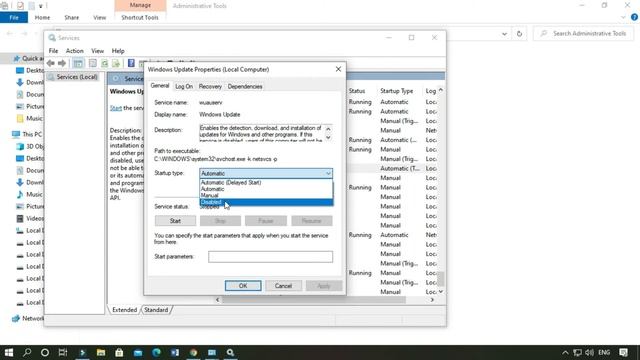The width and height of the screenshot is (640, 360).
Task: Open Word from the taskbar
Action: pos(175,352)
